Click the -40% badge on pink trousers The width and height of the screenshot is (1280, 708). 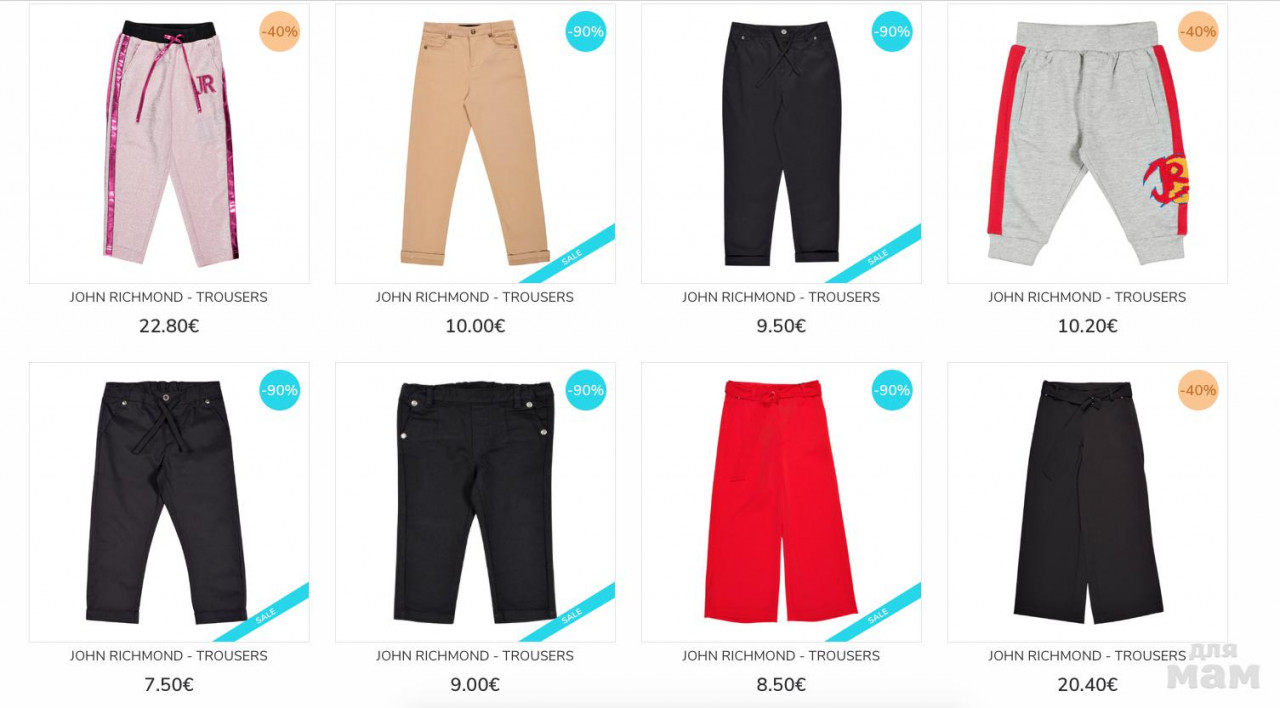tap(280, 31)
